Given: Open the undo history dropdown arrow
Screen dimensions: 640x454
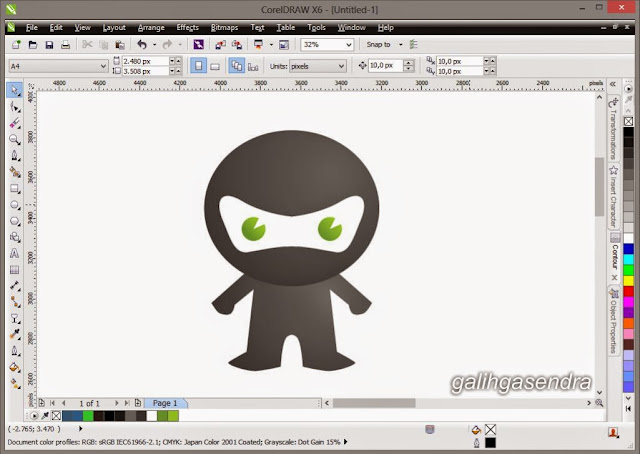Looking at the screenshot, I should coord(154,45).
